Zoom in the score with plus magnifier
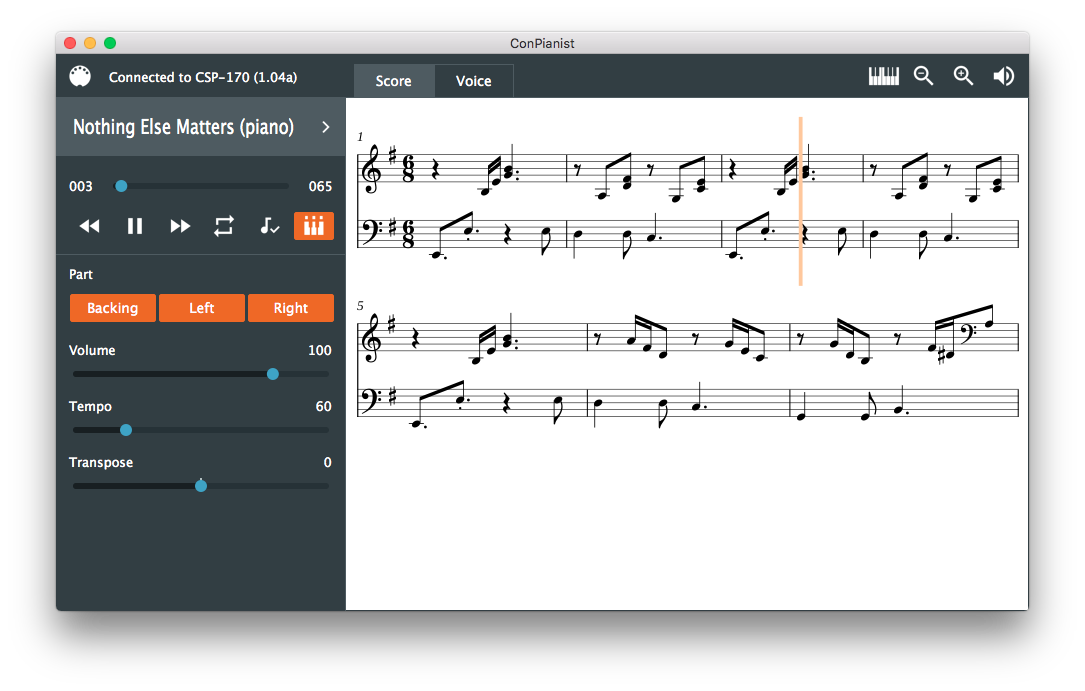1085x691 pixels. tap(963, 76)
